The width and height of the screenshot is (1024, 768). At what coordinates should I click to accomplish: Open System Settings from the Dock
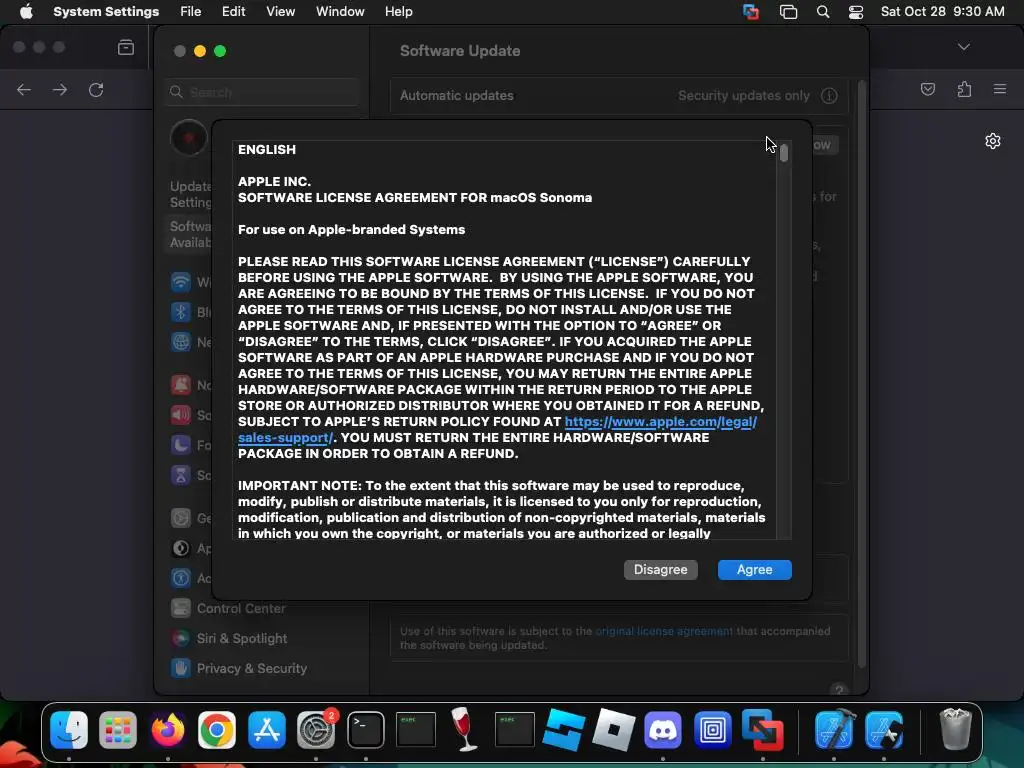pos(316,729)
